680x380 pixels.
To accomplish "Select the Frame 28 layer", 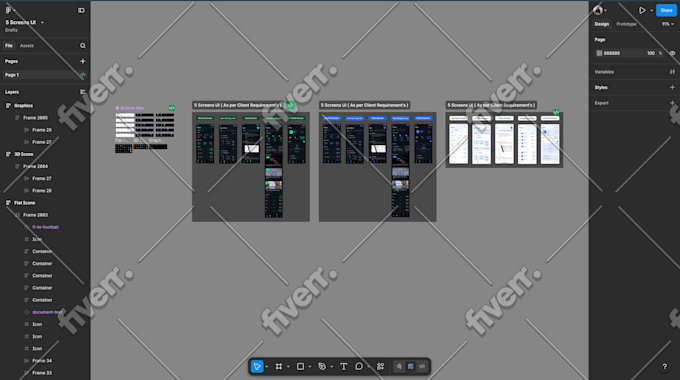I will 42,190.
